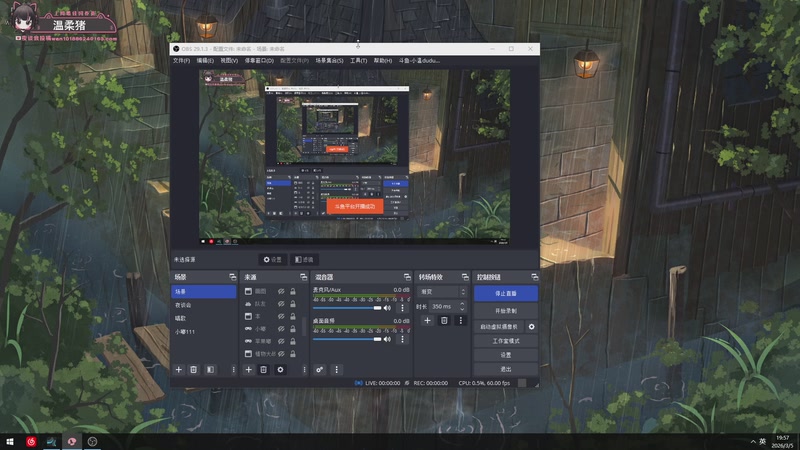The height and width of the screenshot is (450, 800).
Task: Open the 编辑(E) menu
Action: [x=205, y=61]
